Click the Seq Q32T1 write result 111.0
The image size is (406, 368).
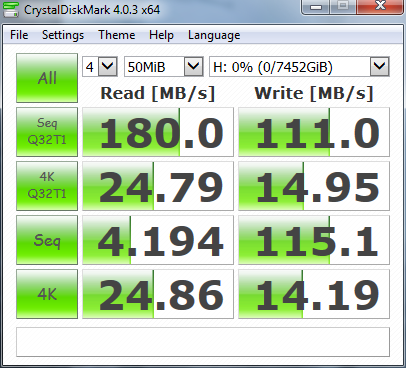click(314, 132)
